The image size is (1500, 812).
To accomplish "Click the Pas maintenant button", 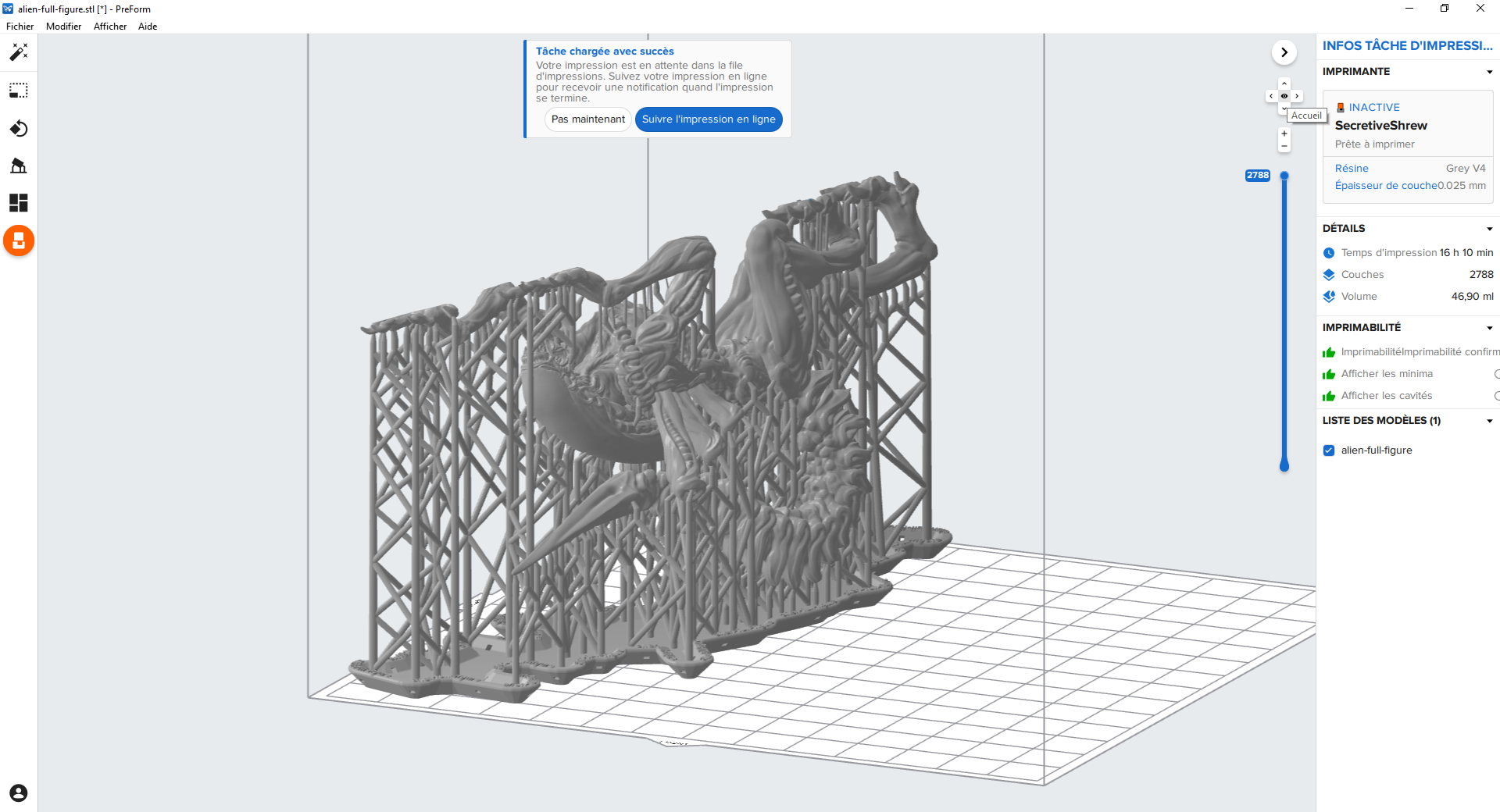I will (x=588, y=119).
